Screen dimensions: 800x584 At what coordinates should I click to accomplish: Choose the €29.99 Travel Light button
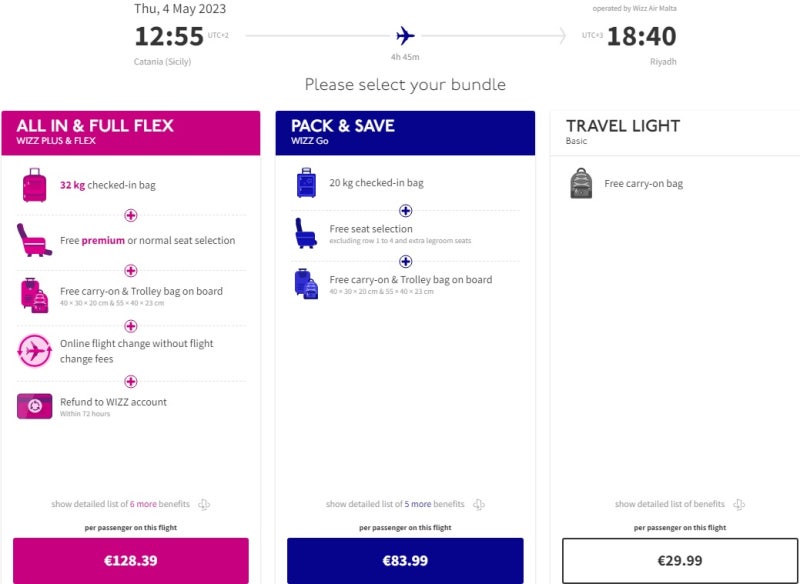680,560
